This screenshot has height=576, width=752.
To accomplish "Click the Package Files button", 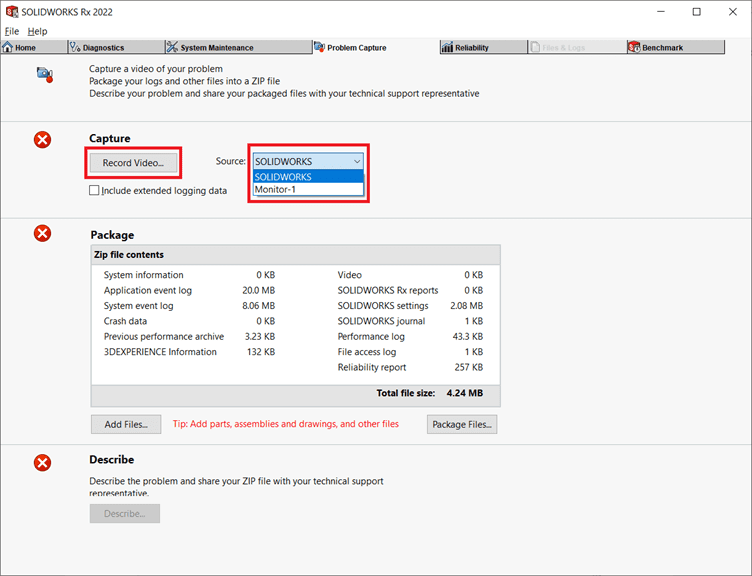I will tap(462, 424).
